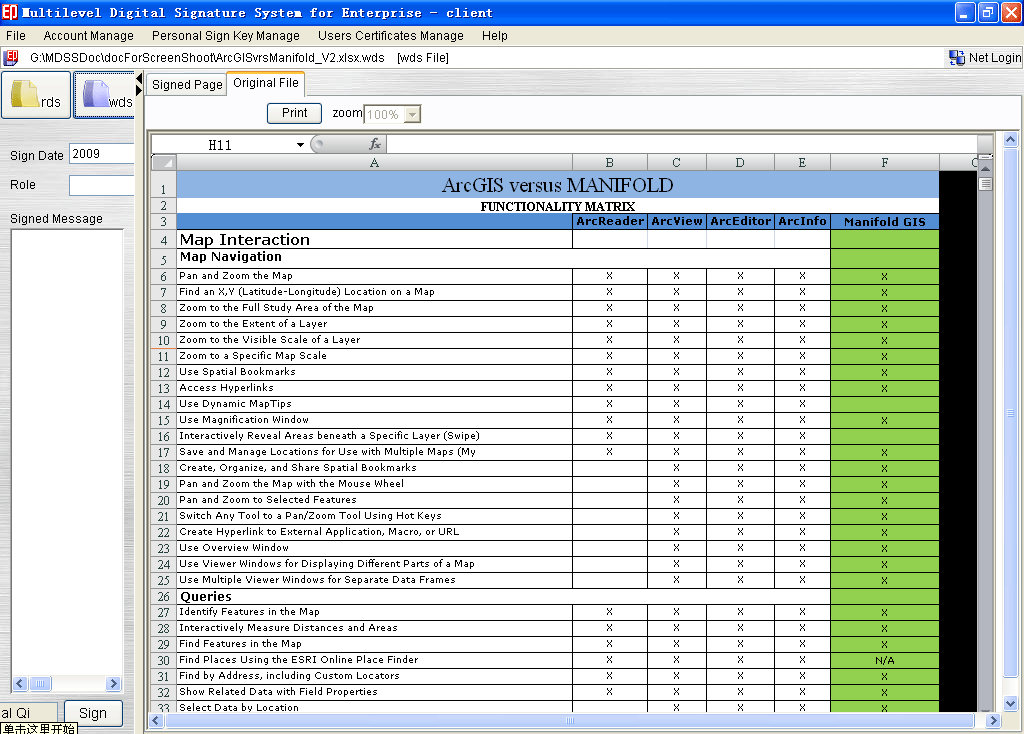Click the 'Identify Features in the Map' cell
The image size is (1024, 734).
(374, 612)
